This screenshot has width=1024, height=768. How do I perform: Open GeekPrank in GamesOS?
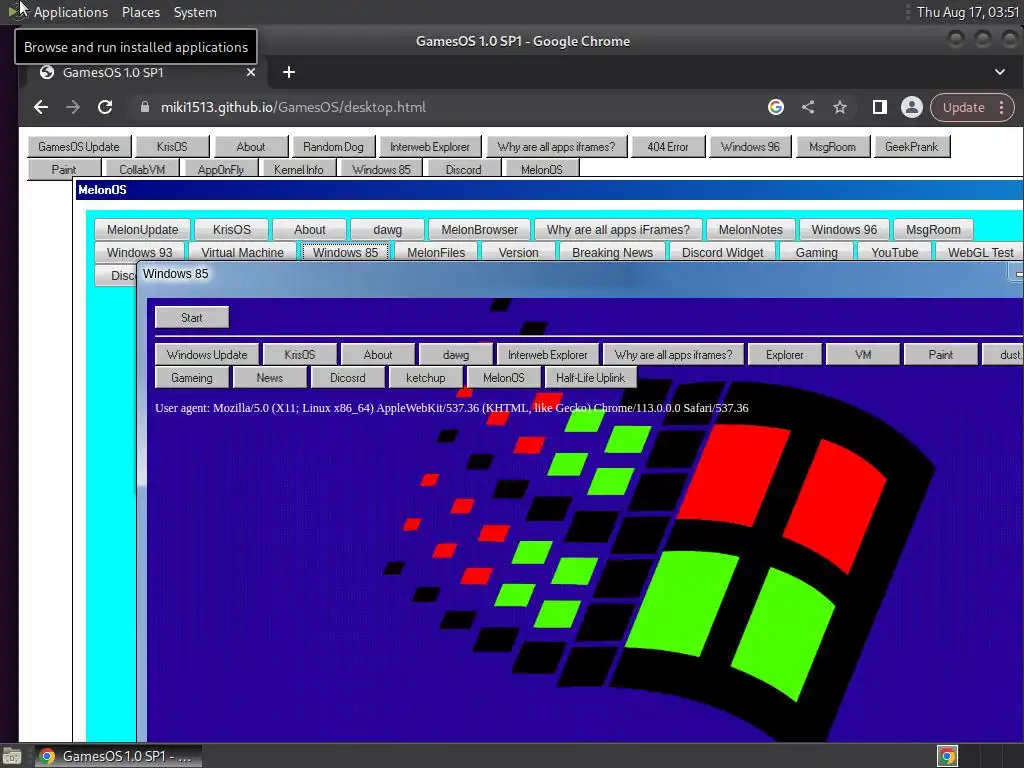click(912, 147)
